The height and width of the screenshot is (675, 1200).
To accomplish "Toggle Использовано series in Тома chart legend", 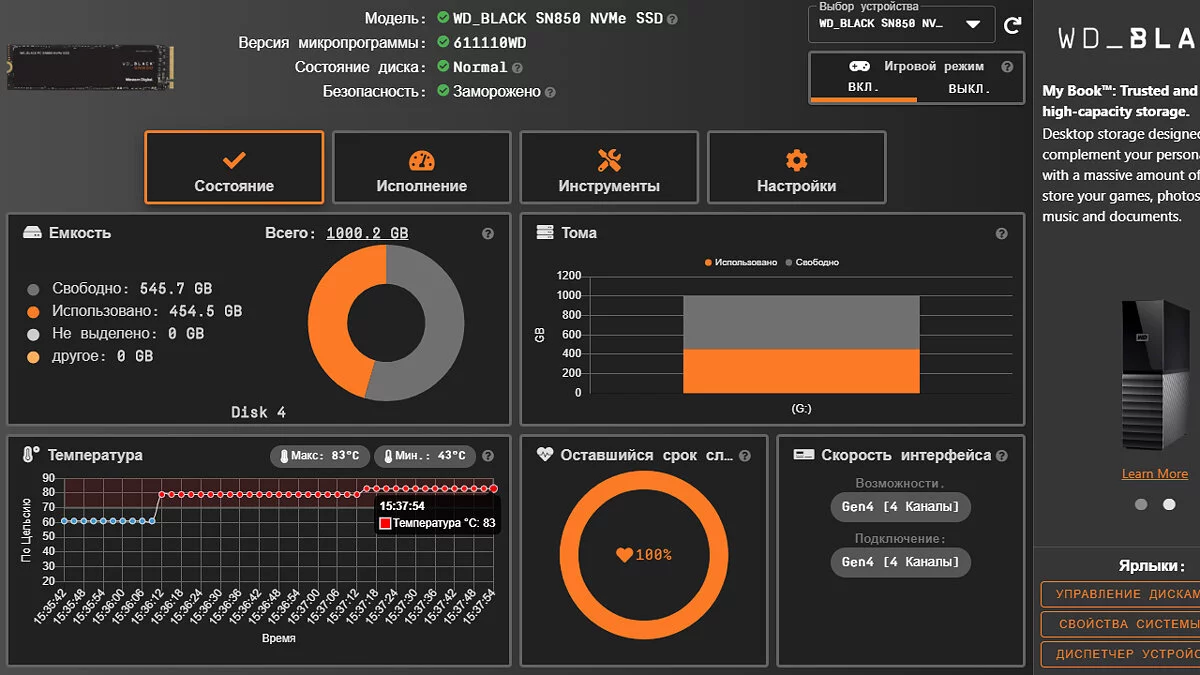I will click(x=740, y=262).
